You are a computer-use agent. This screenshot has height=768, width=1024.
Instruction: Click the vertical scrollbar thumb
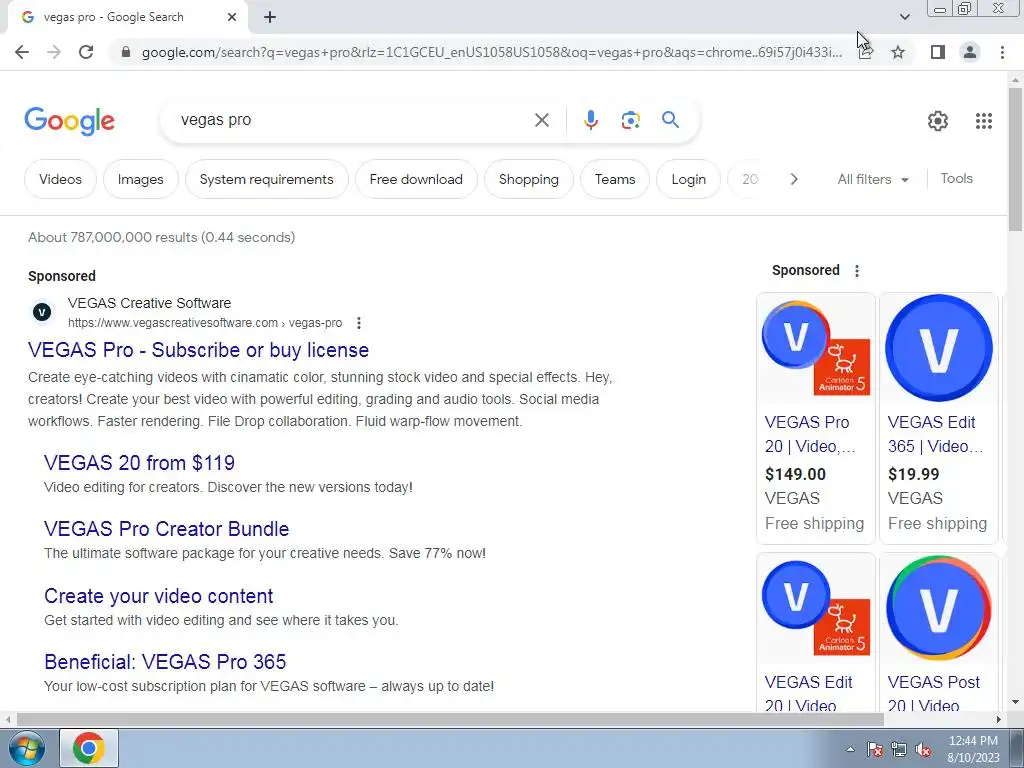coord(1015,158)
